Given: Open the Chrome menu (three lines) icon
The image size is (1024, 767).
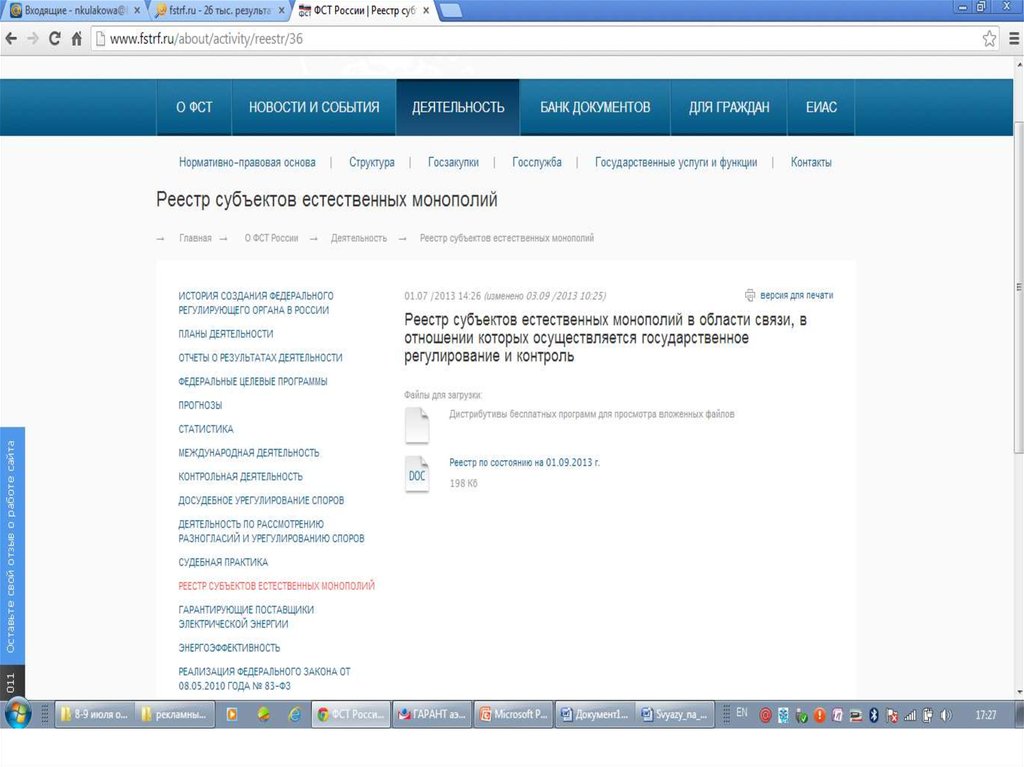Looking at the screenshot, I should point(1010,39).
